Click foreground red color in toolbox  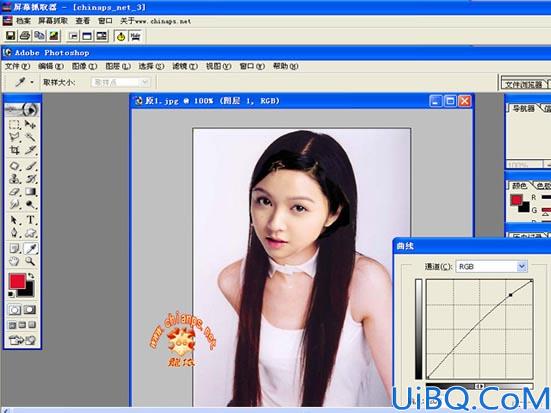pyautogui.click(x=17, y=282)
